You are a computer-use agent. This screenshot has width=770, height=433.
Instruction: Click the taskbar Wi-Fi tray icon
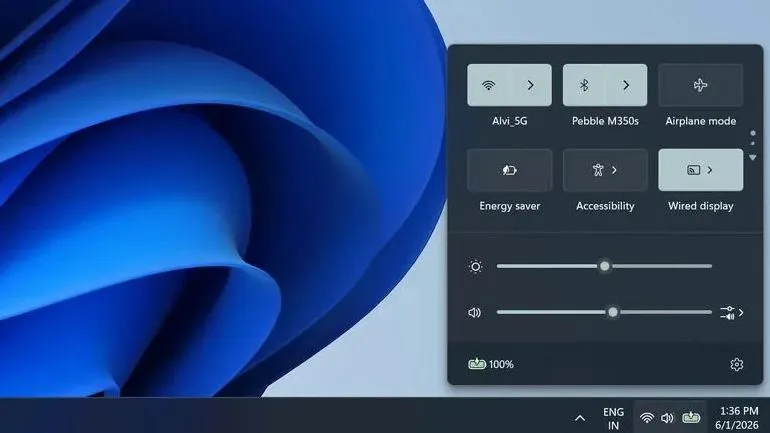(647, 418)
